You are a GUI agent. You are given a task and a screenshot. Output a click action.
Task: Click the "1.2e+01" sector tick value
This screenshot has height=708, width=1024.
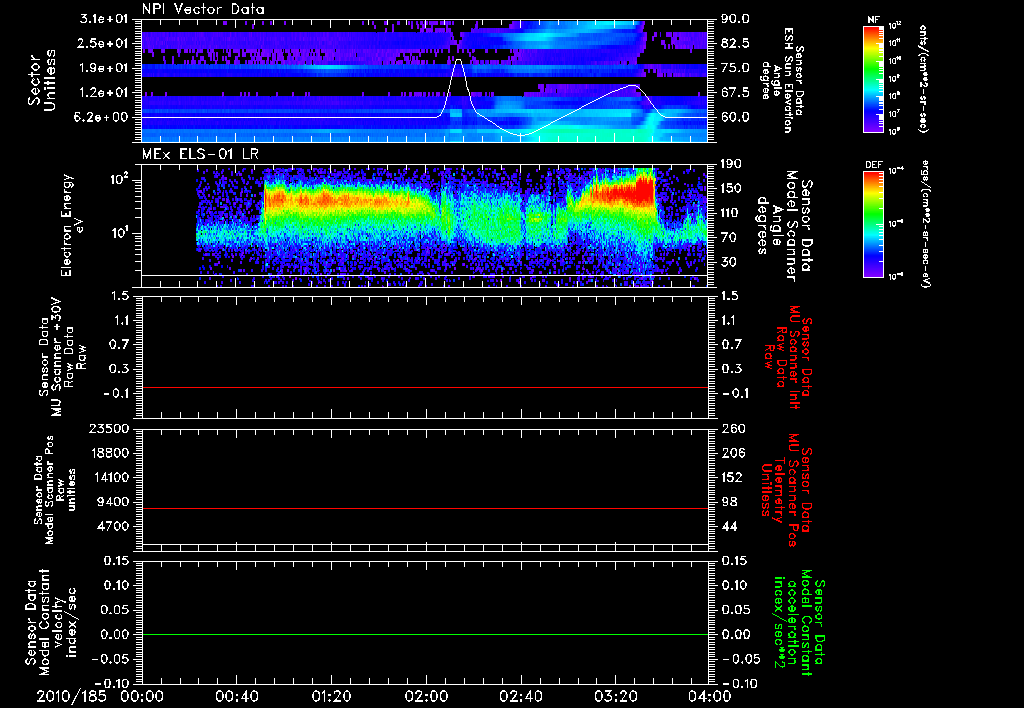103,93
